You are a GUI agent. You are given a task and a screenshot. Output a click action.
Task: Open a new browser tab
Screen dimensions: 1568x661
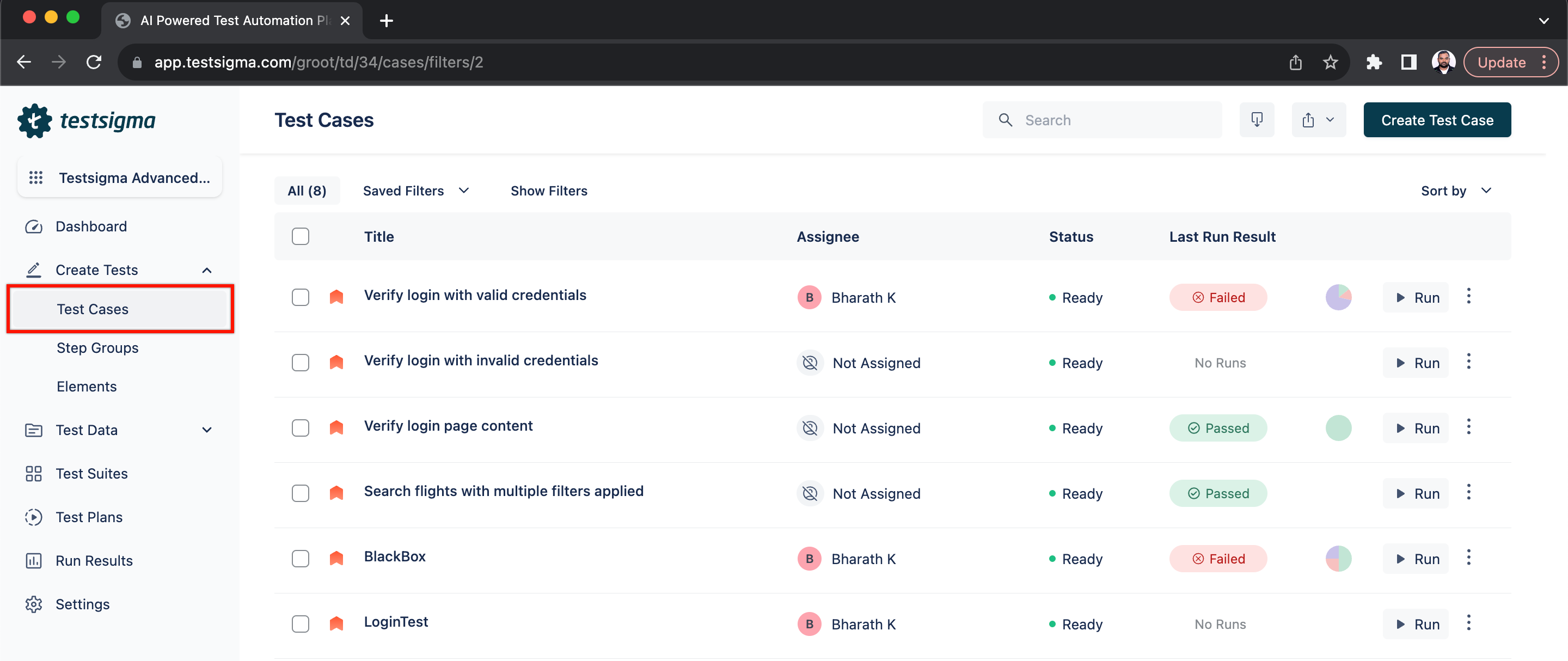click(x=386, y=21)
